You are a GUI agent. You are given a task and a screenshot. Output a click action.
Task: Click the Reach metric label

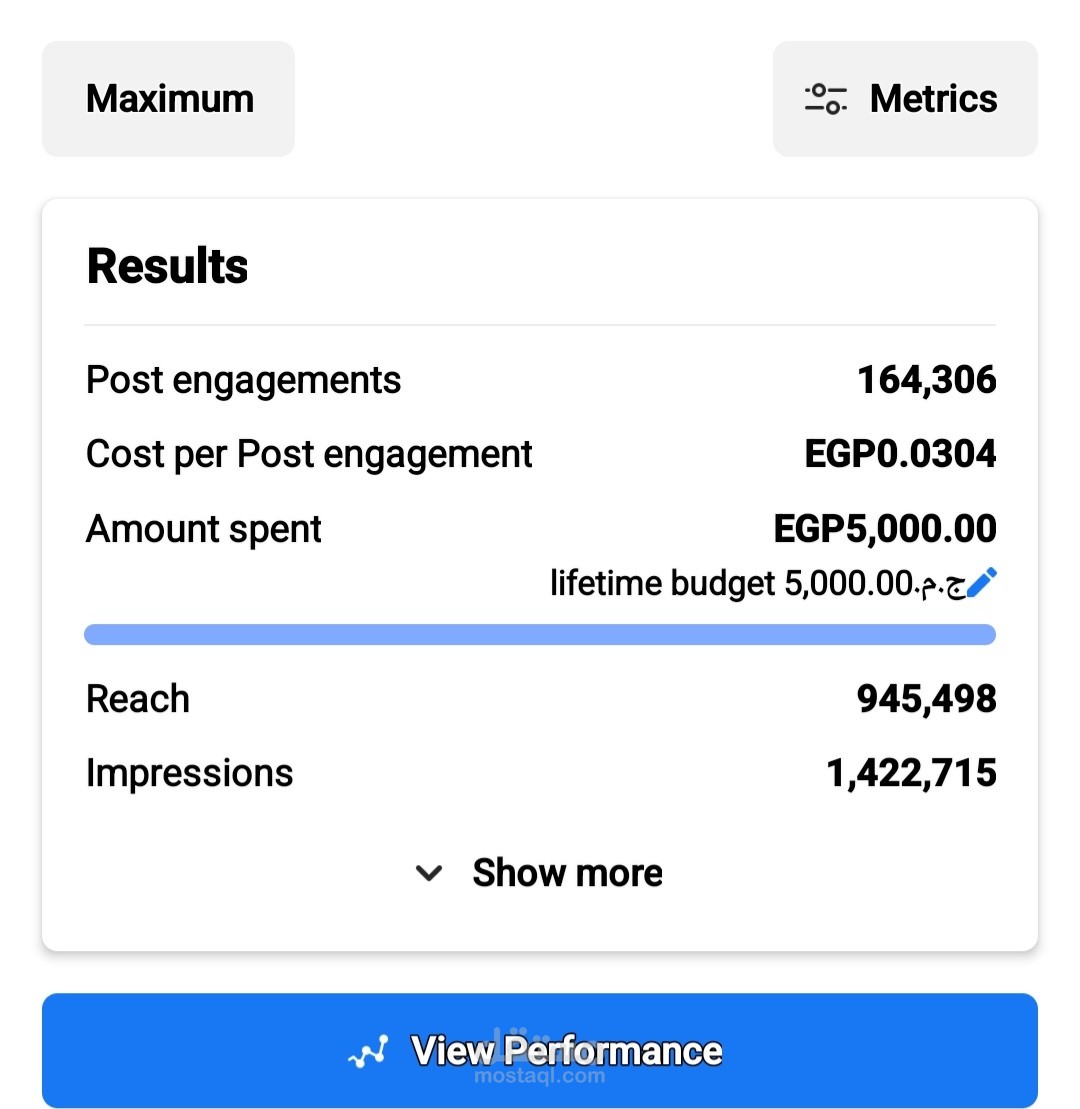[138, 699]
